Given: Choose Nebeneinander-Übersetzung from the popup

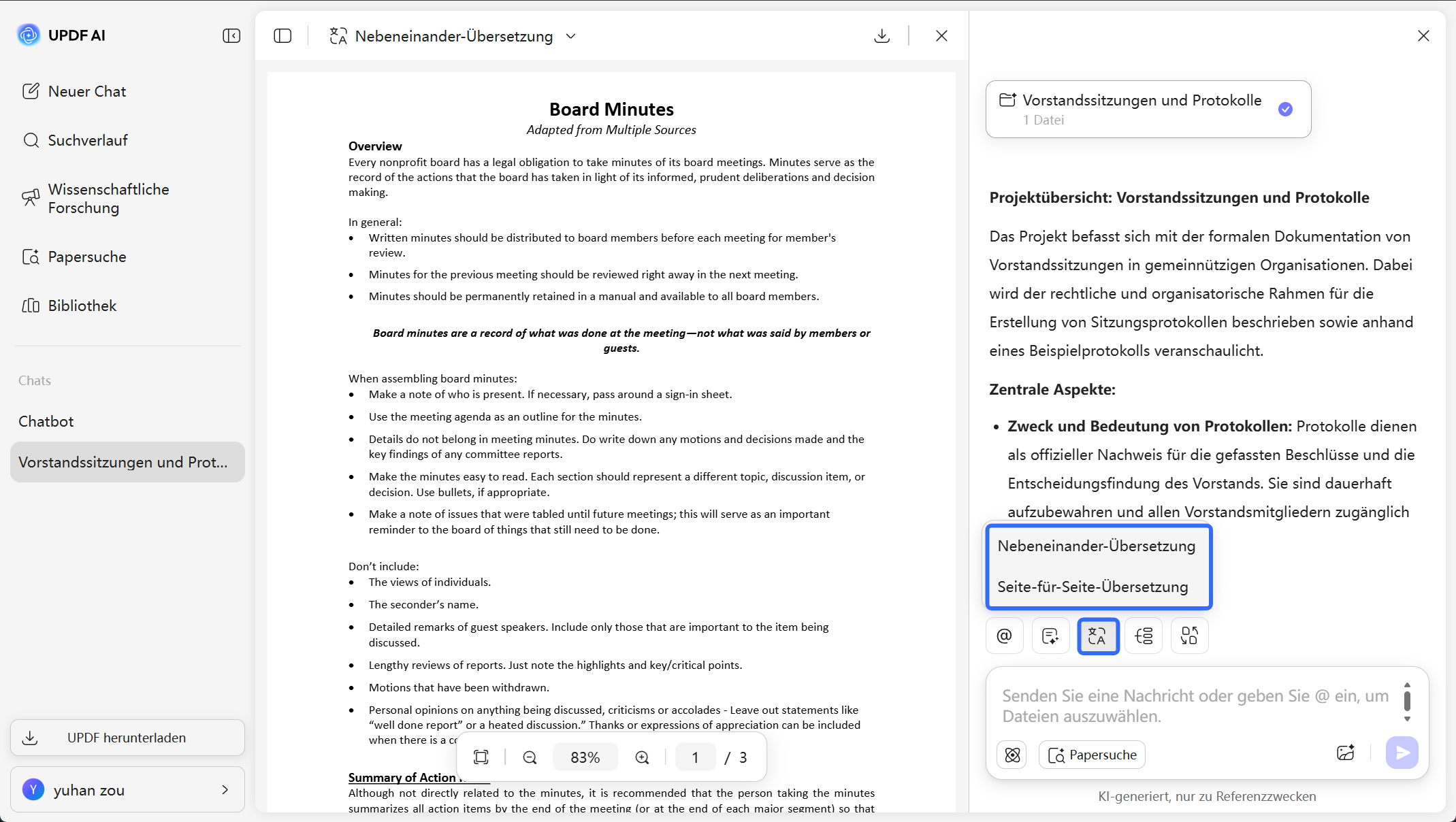Looking at the screenshot, I should click(1097, 546).
